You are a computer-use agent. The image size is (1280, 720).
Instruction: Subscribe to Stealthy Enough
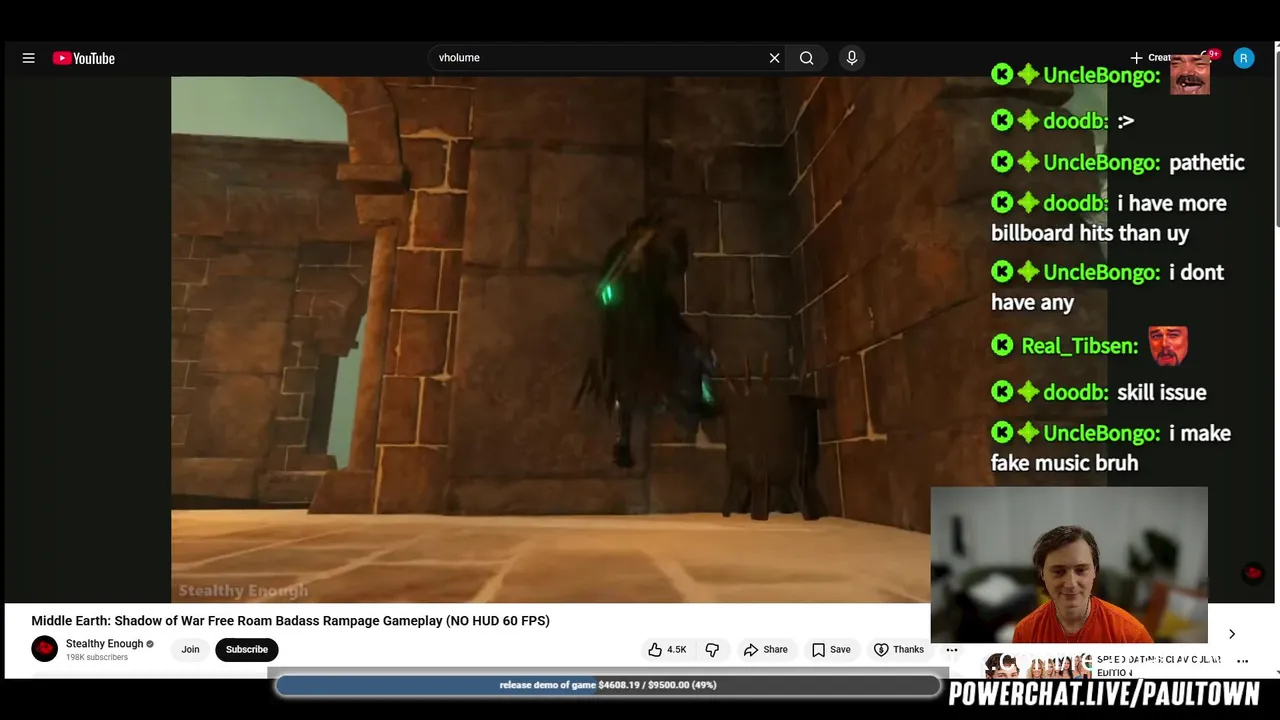pyautogui.click(x=247, y=650)
